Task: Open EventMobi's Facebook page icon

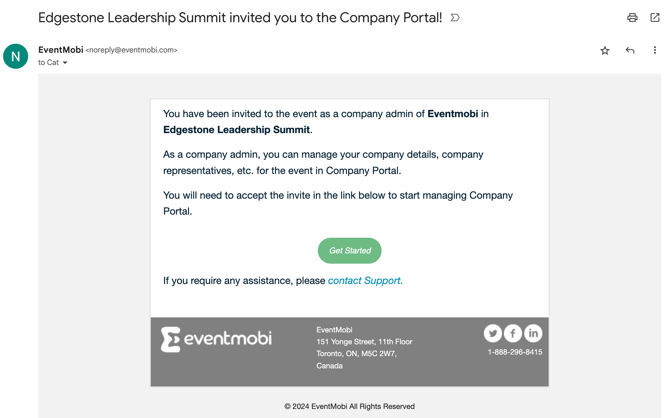Action: pyautogui.click(x=513, y=333)
